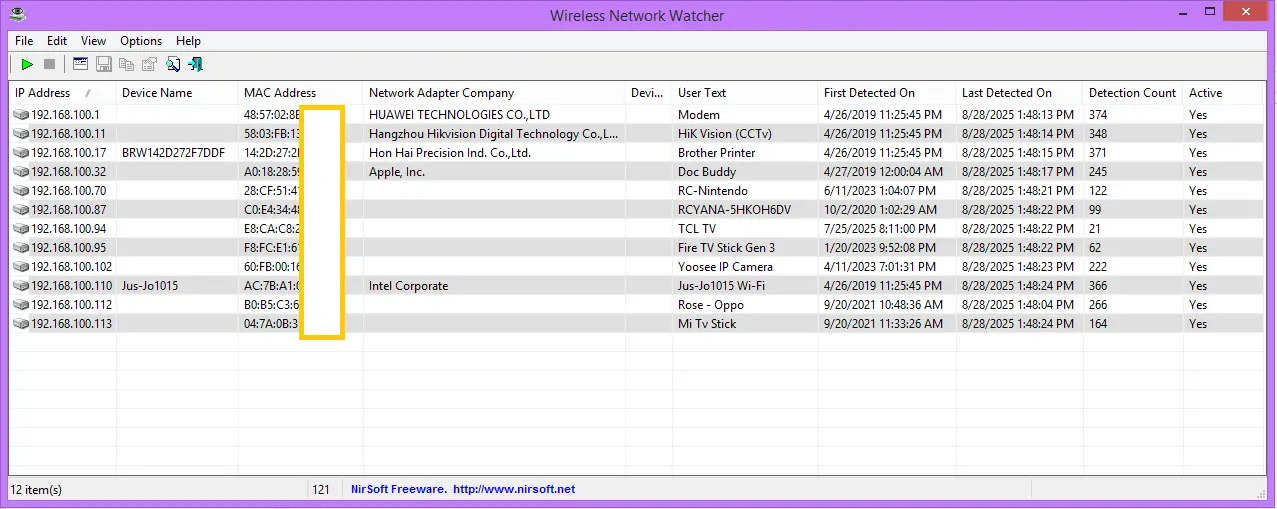Click device icon for 192.168.100.32
Viewport: 1277px width, 509px height.
point(21,172)
